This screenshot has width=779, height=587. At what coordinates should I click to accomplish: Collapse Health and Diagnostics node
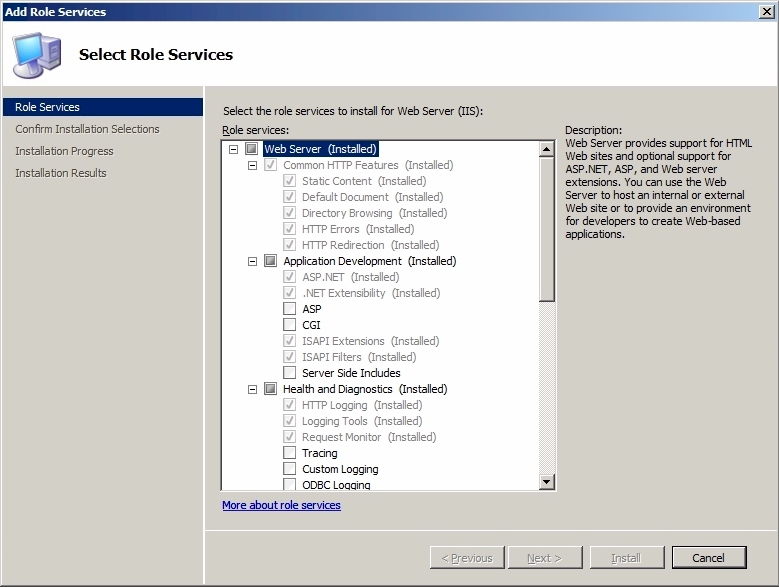click(x=252, y=389)
